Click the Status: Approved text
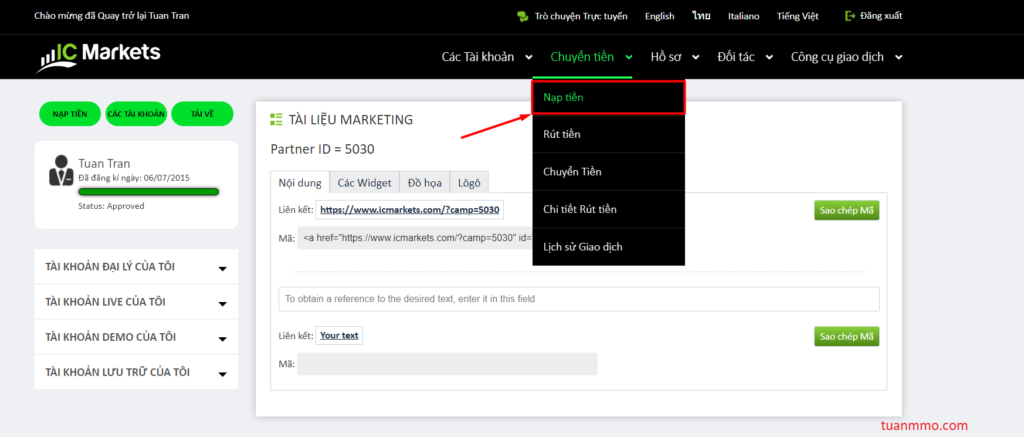1024x437 pixels. (x=111, y=206)
